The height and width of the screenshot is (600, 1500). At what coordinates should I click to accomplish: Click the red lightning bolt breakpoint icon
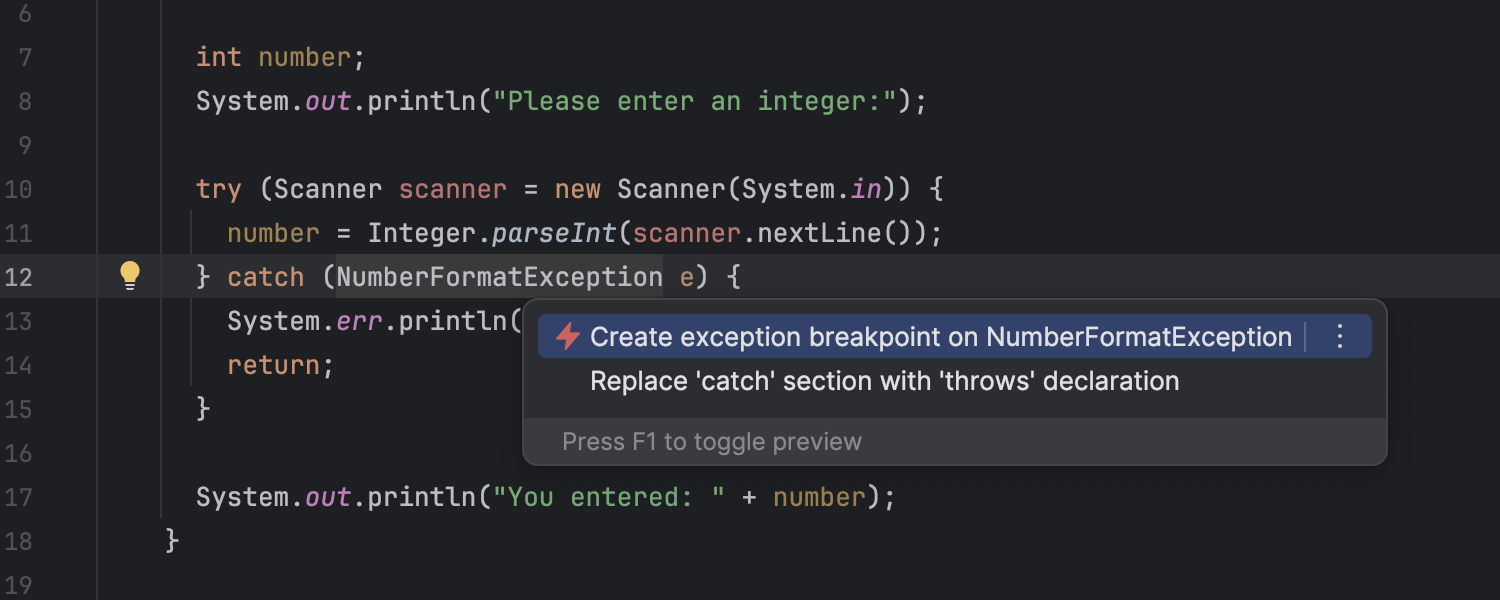[568, 337]
